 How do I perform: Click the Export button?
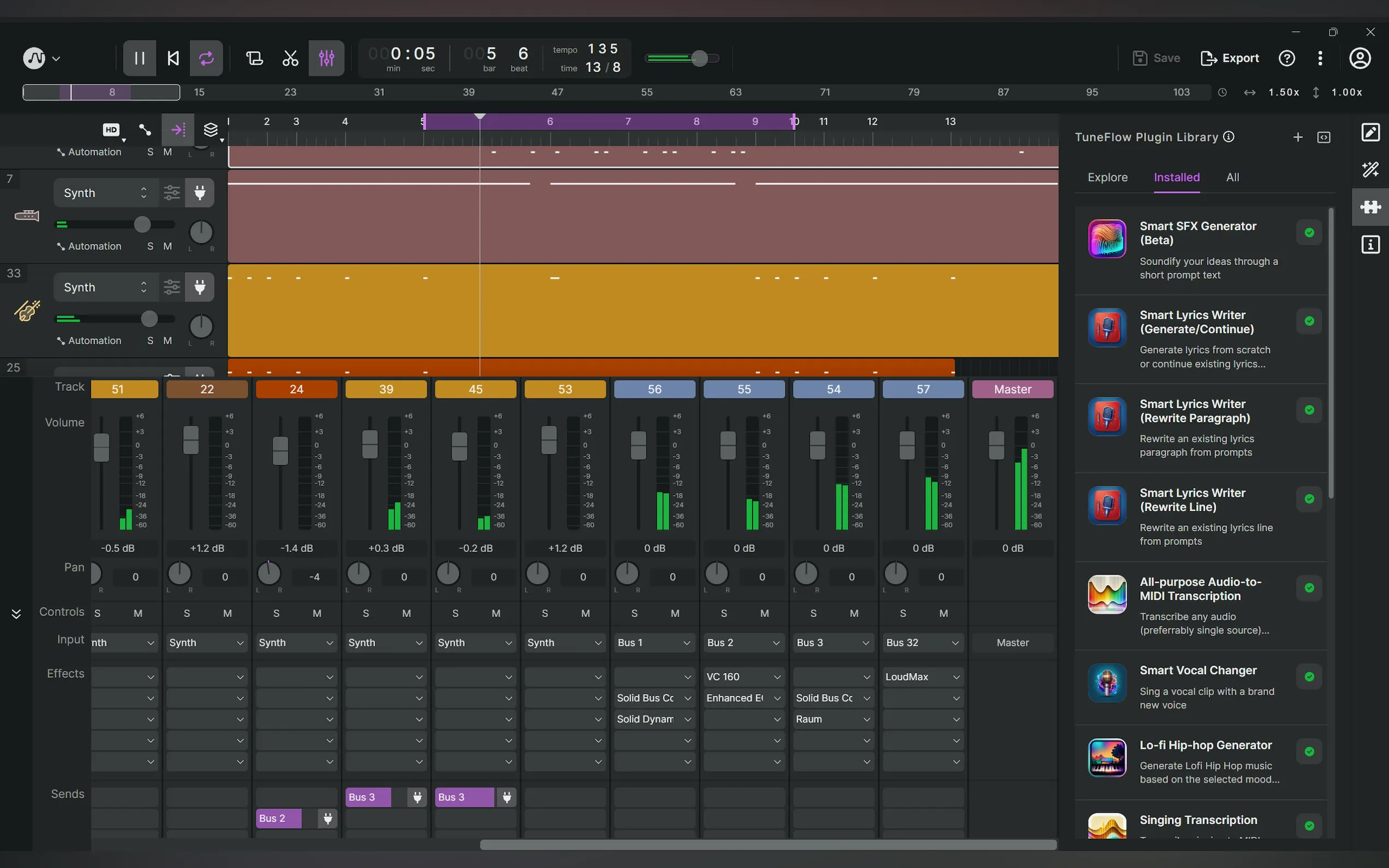[1229, 58]
